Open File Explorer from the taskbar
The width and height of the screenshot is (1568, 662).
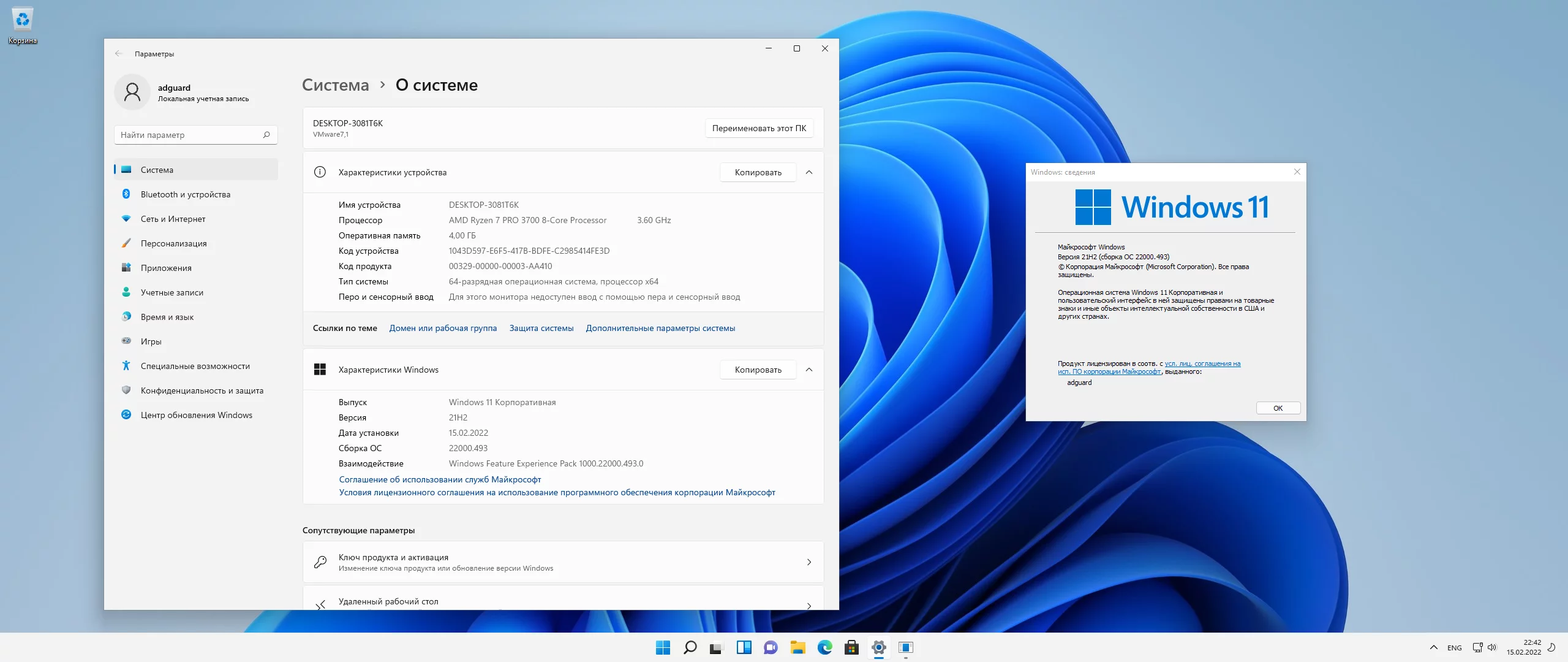coord(797,647)
